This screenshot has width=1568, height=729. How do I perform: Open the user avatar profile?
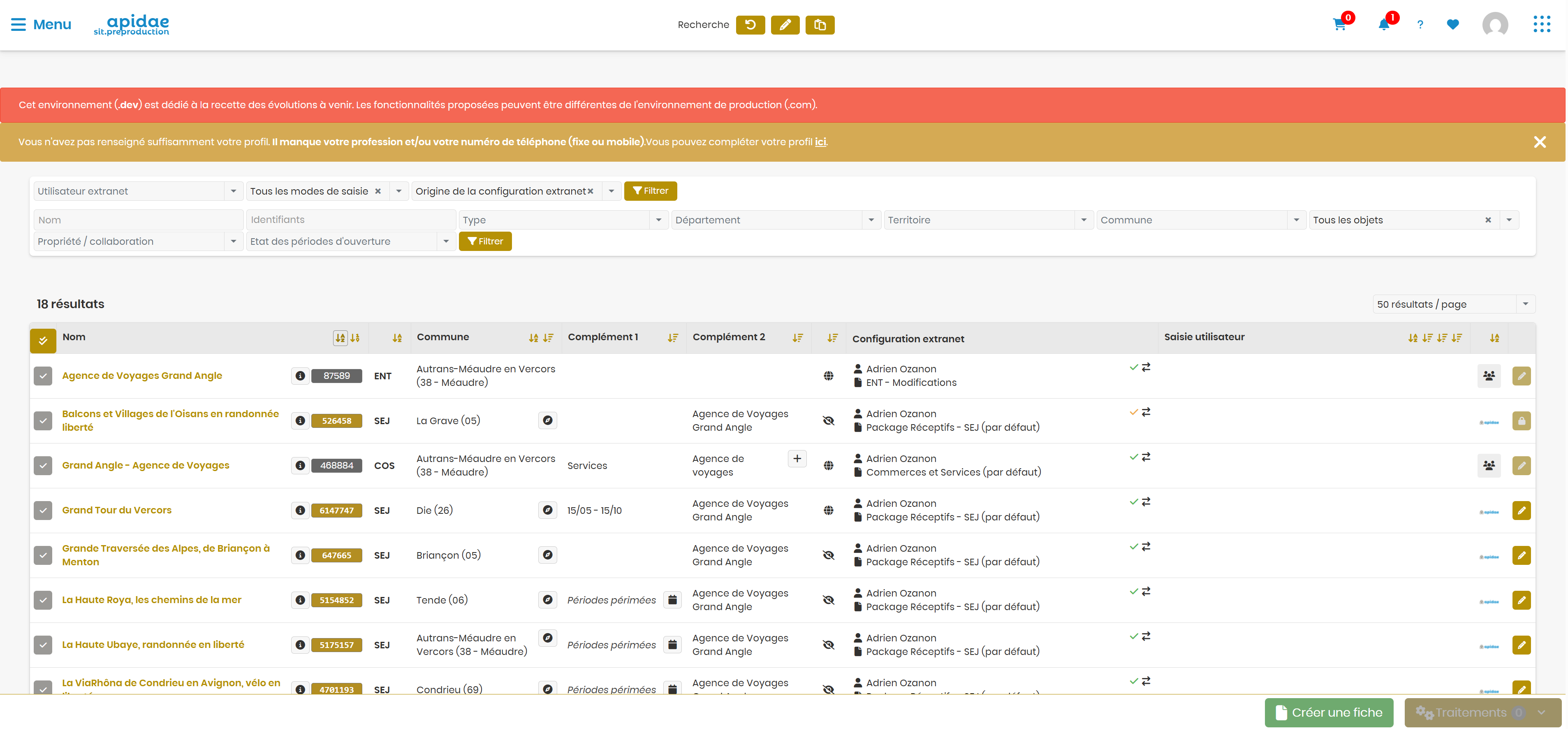click(1495, 25)
